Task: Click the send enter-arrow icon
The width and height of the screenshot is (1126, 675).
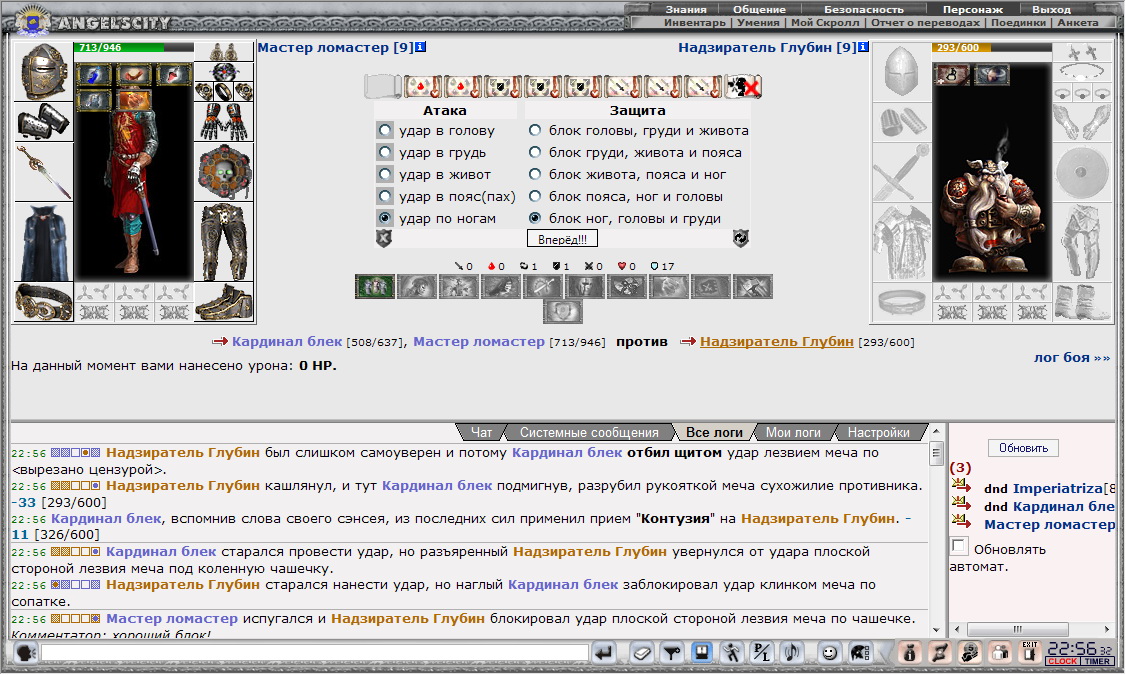Action: click(x=604, y=653)
